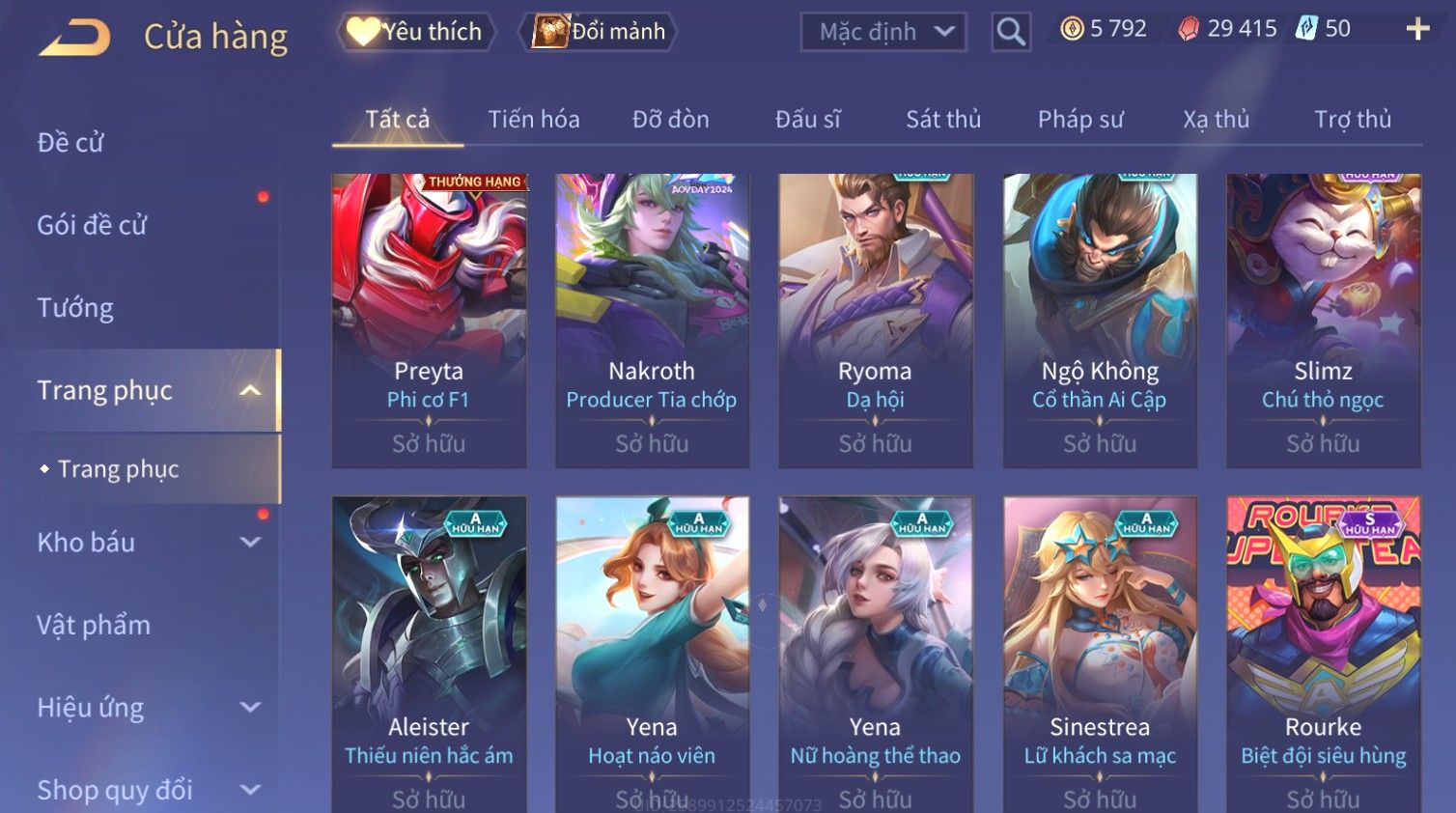Tap the blue voucher currency icon
Screen dimensions: 1456x813
(1306, 28)
